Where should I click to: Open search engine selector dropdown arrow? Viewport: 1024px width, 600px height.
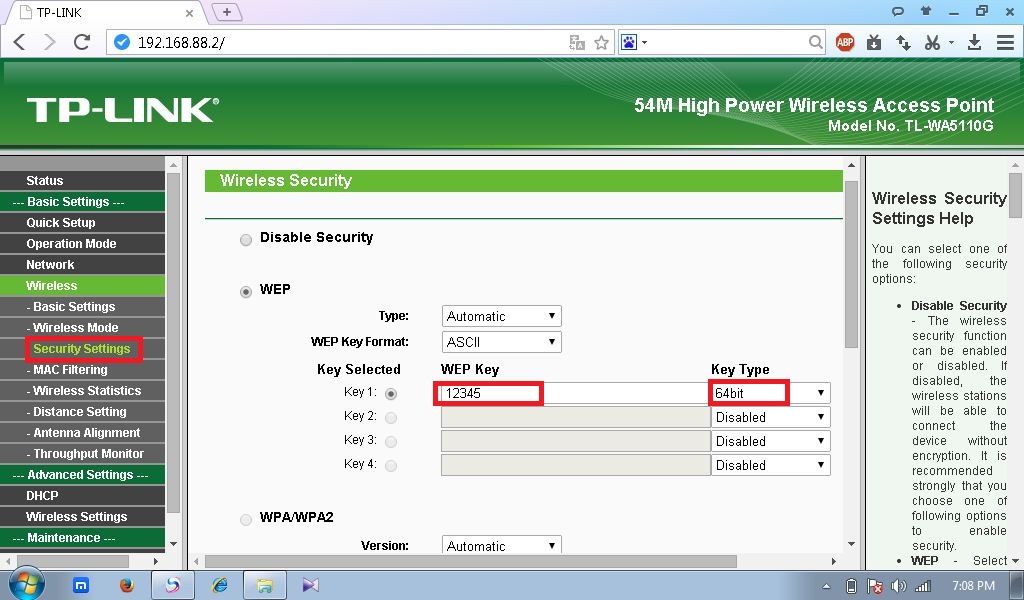tap(645, 42)
